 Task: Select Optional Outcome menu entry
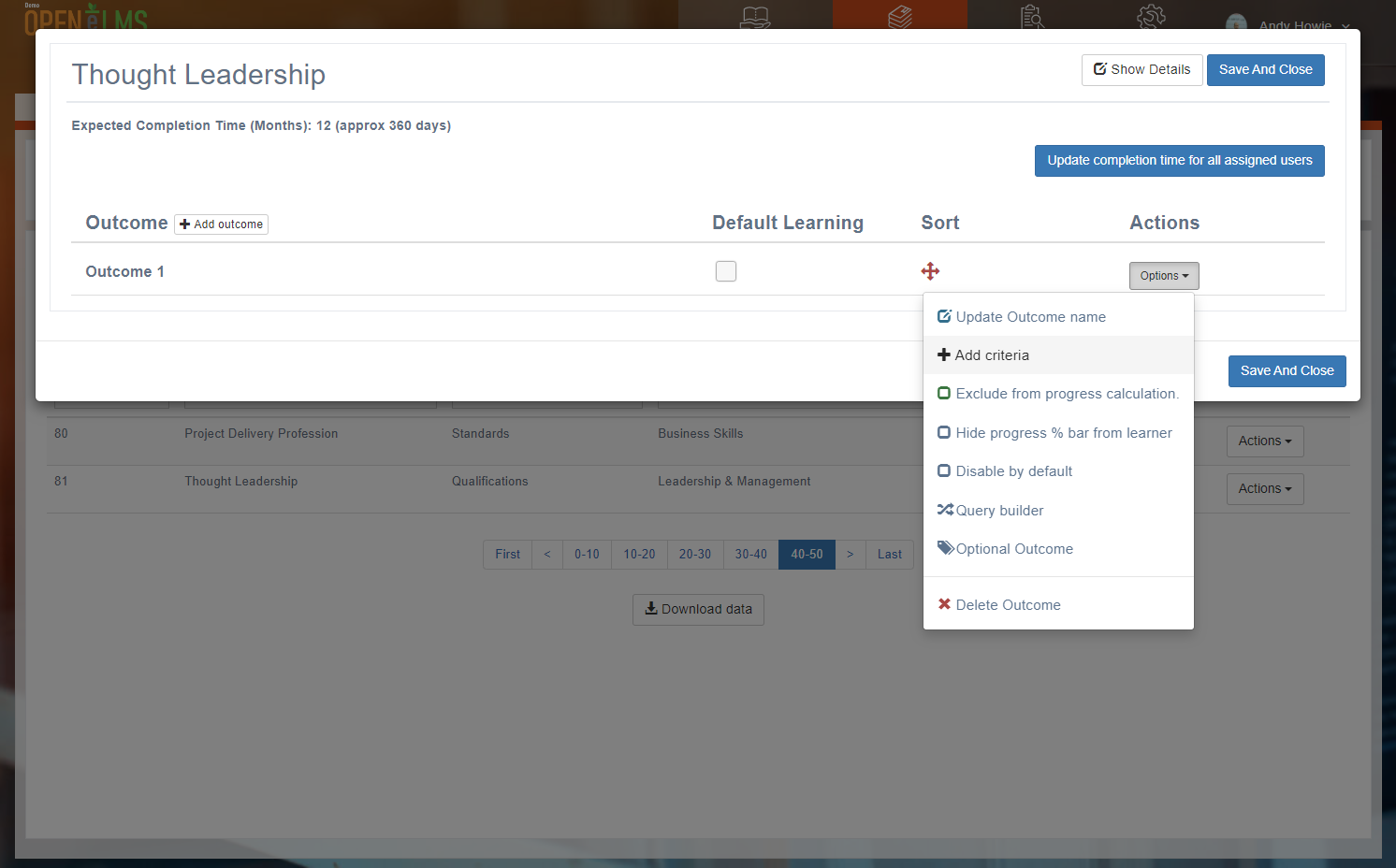click(1058, 549)
